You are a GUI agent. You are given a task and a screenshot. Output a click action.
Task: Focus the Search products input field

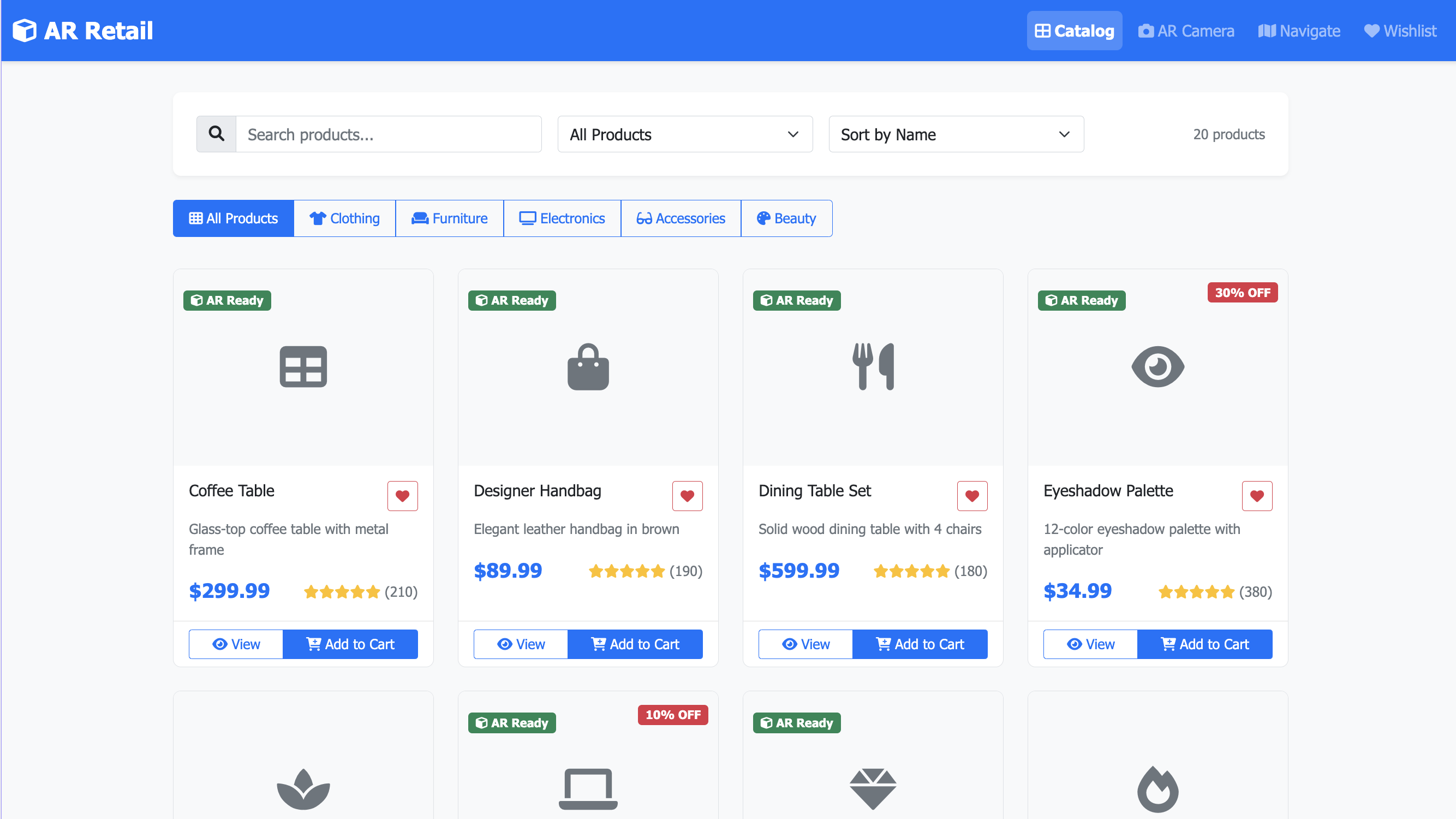pyautogui.click(x=389, y=134)
